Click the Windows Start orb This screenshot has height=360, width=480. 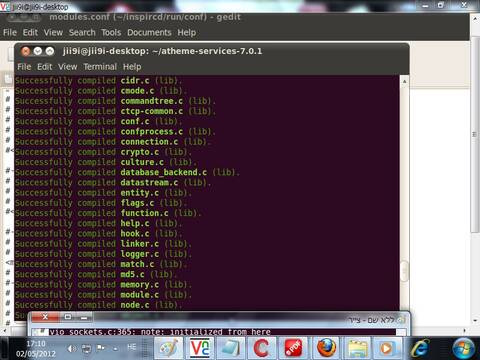(464, 349)
